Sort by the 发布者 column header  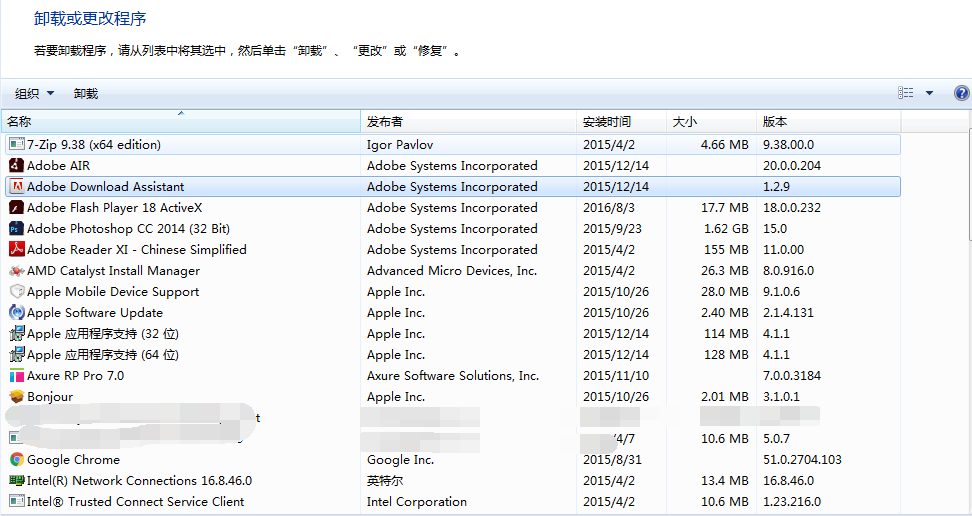point(469,122)
